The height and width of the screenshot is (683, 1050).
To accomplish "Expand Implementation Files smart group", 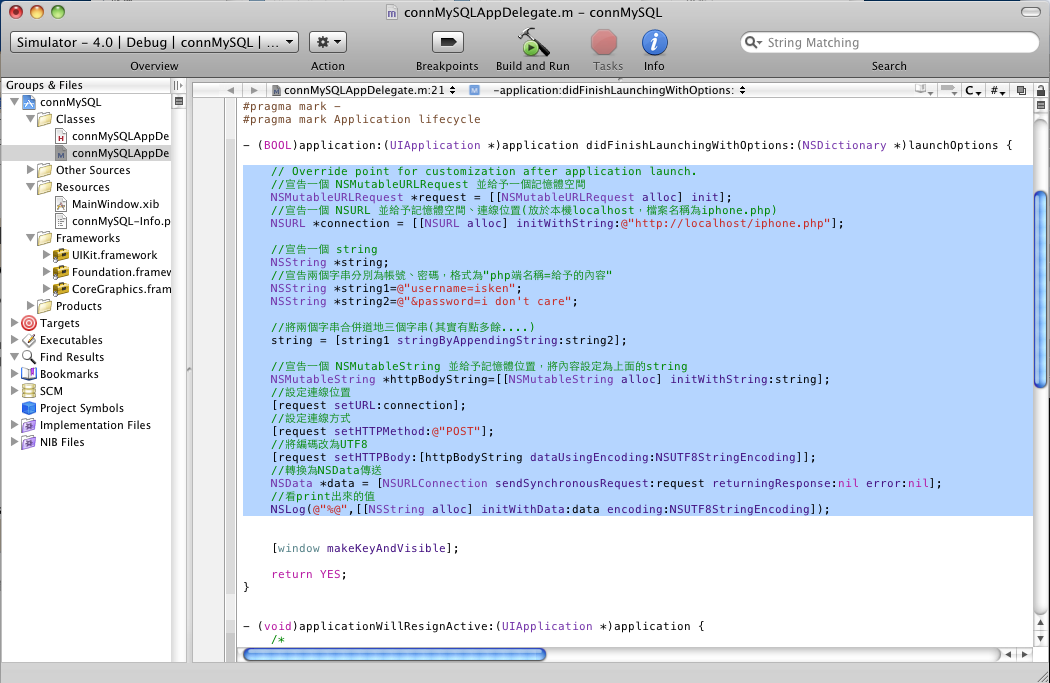I will click(x=14, y=425).
